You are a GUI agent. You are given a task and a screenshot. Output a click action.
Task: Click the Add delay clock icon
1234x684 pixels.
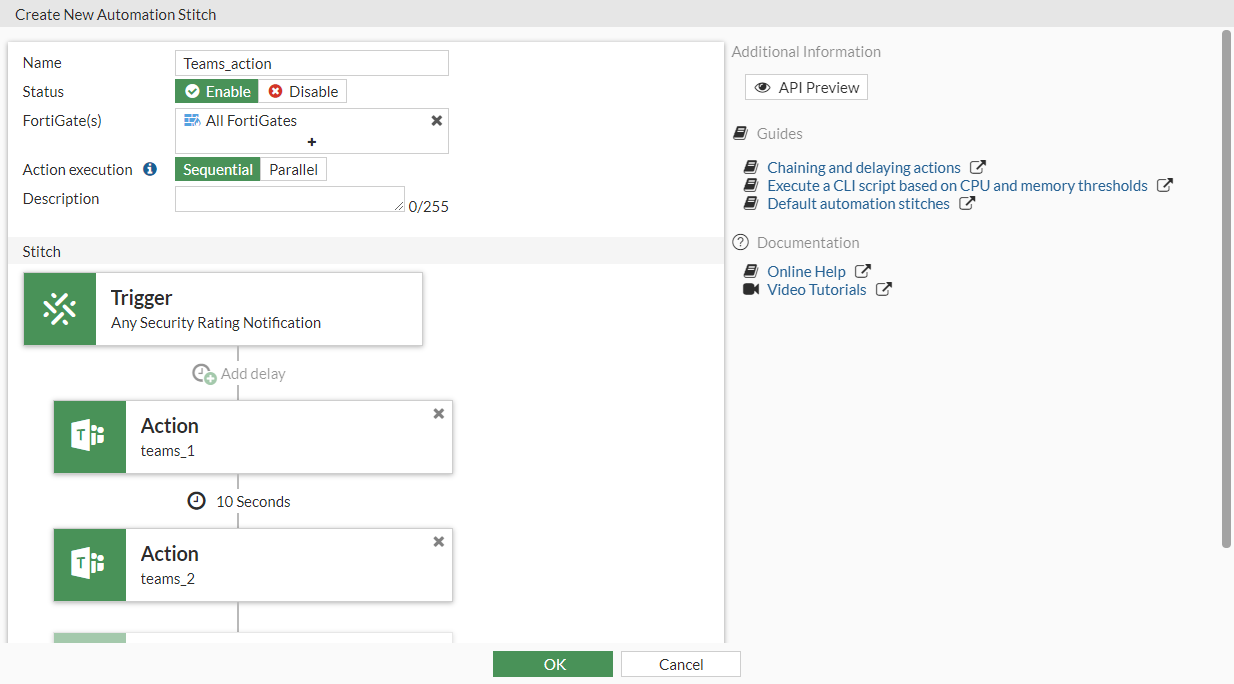click(204, 374)
